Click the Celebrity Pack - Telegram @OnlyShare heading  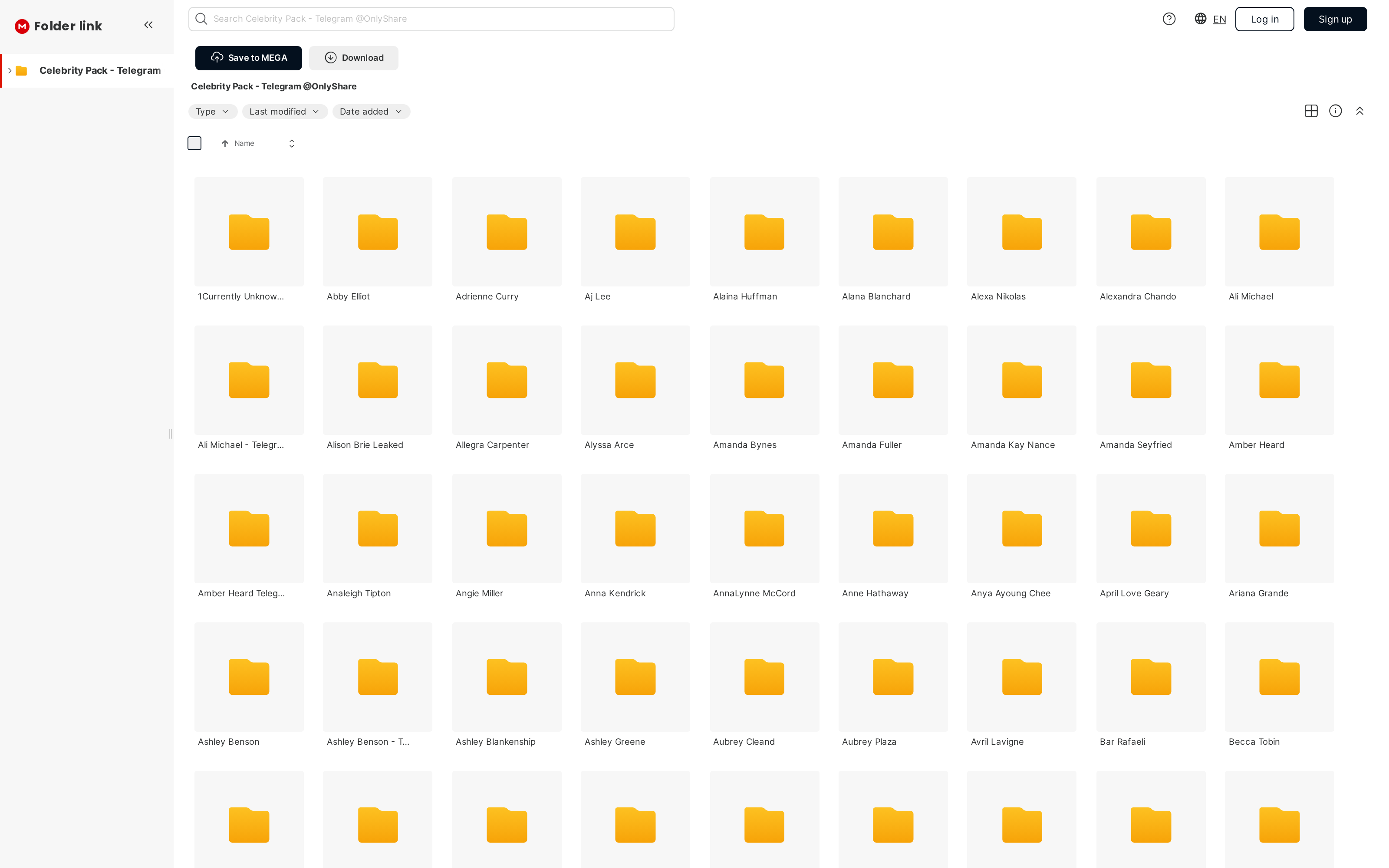click(x=274, y=86)
